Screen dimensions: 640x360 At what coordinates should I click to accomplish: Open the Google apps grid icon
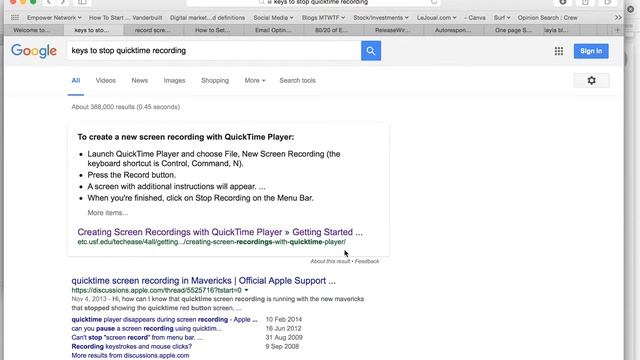pyautogui.click(x=559, y=51)
